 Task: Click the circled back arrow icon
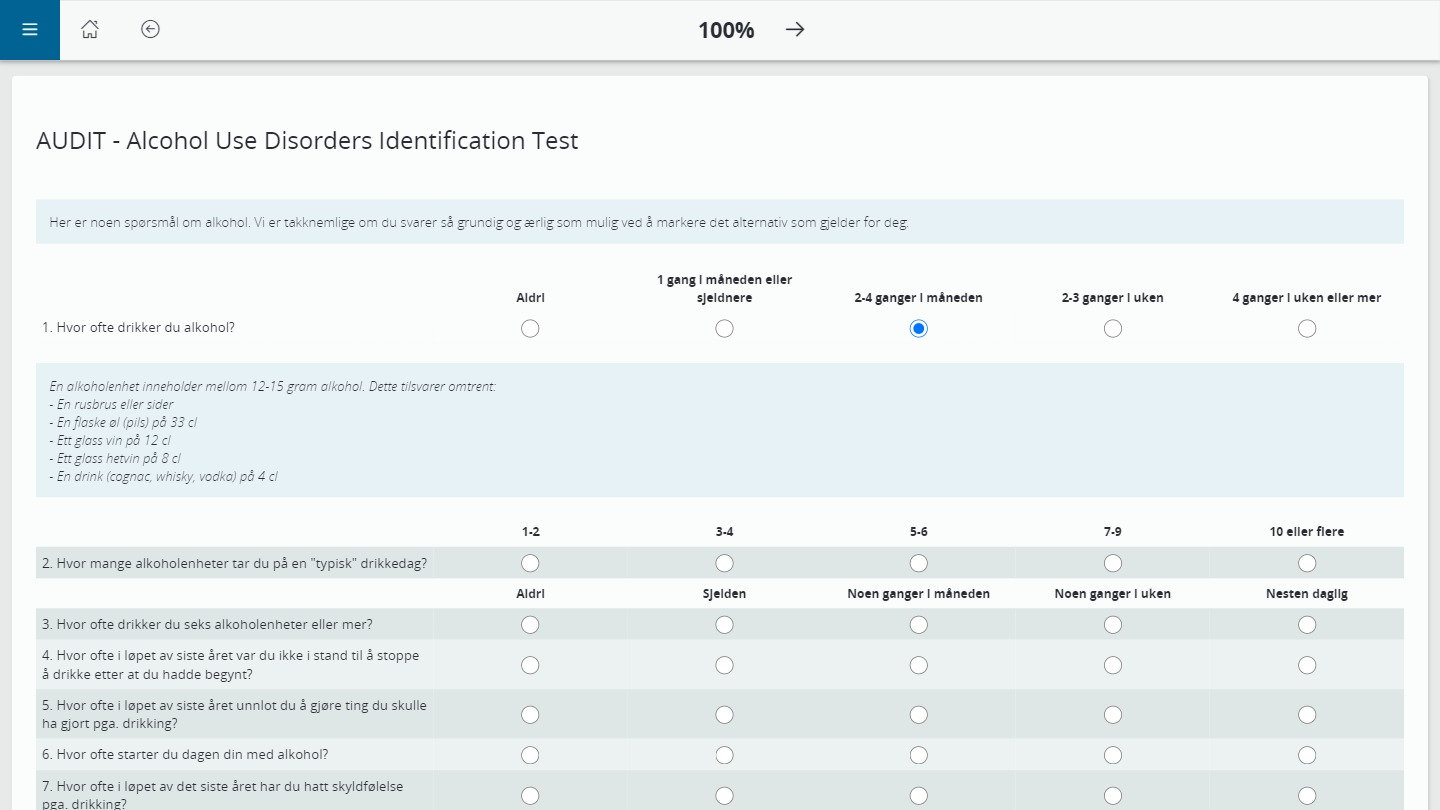[150, 30]
